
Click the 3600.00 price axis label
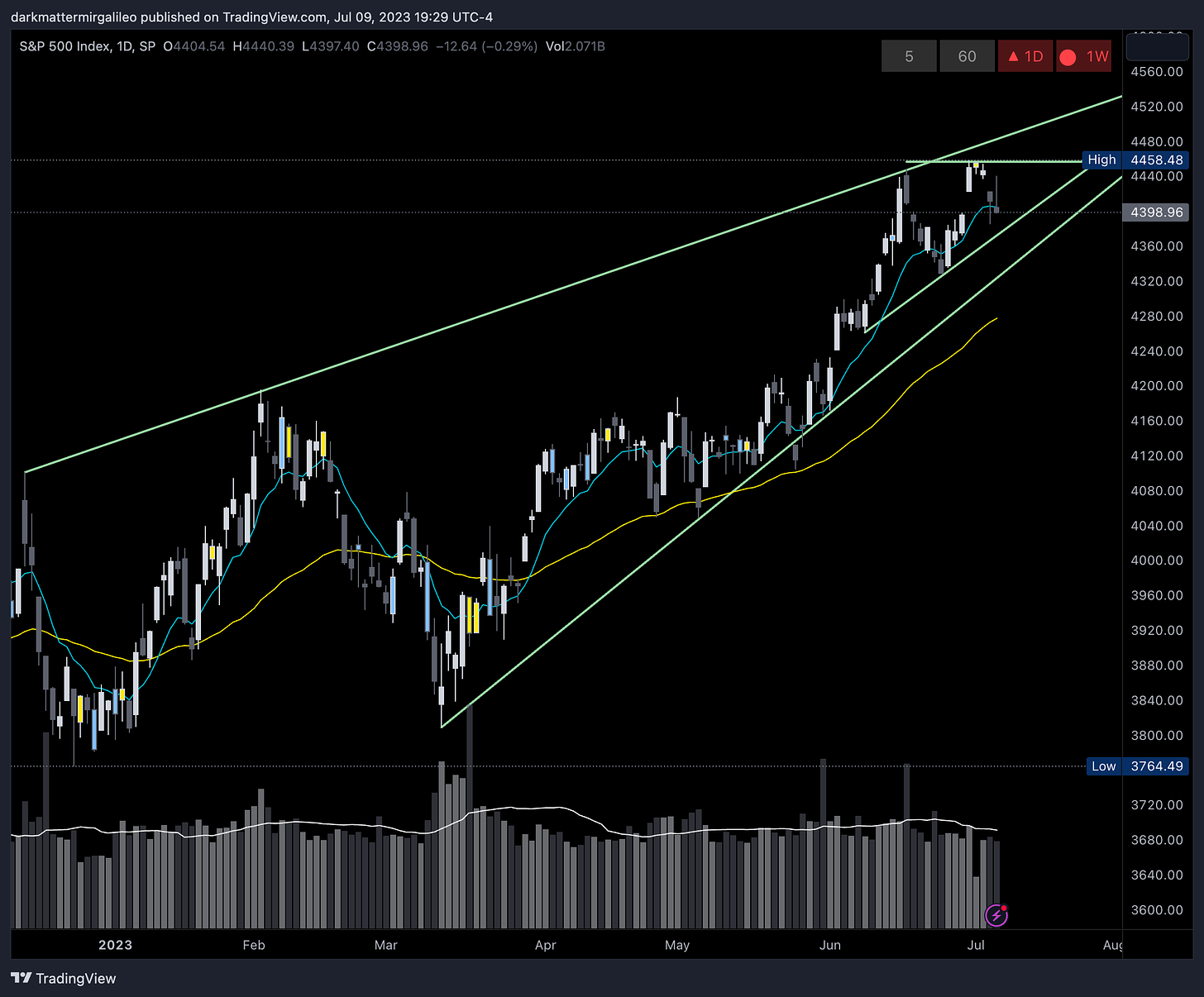pos(1157,909)
